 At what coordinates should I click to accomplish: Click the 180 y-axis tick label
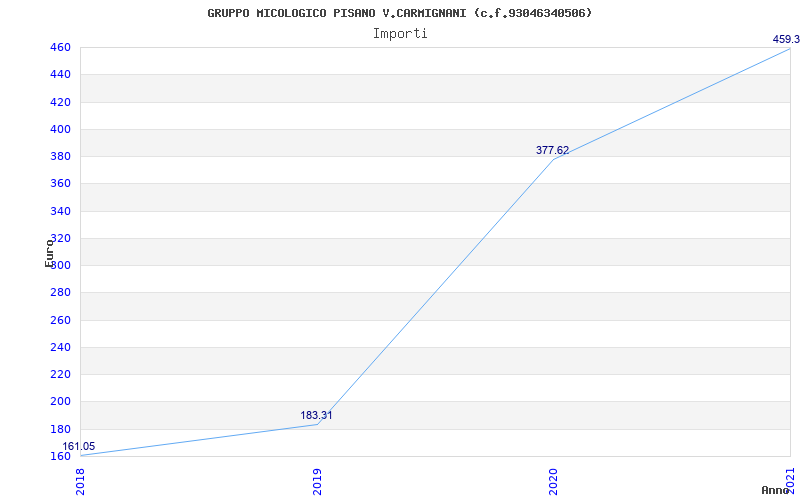click(60, 429)
